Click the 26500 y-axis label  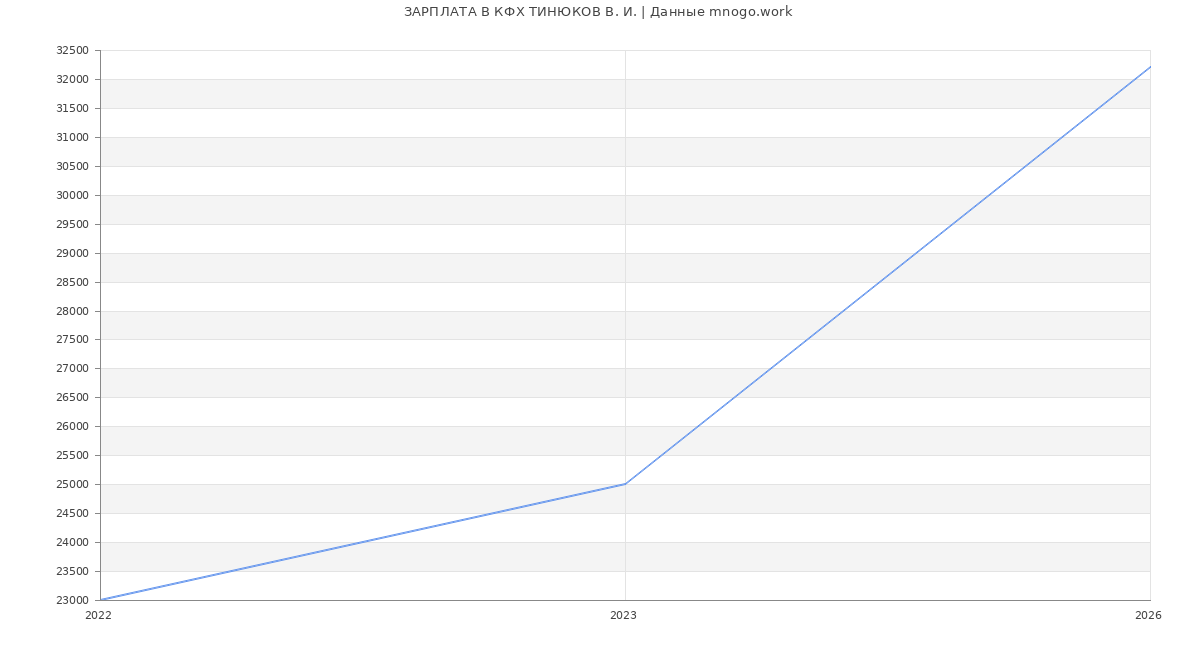71,398
